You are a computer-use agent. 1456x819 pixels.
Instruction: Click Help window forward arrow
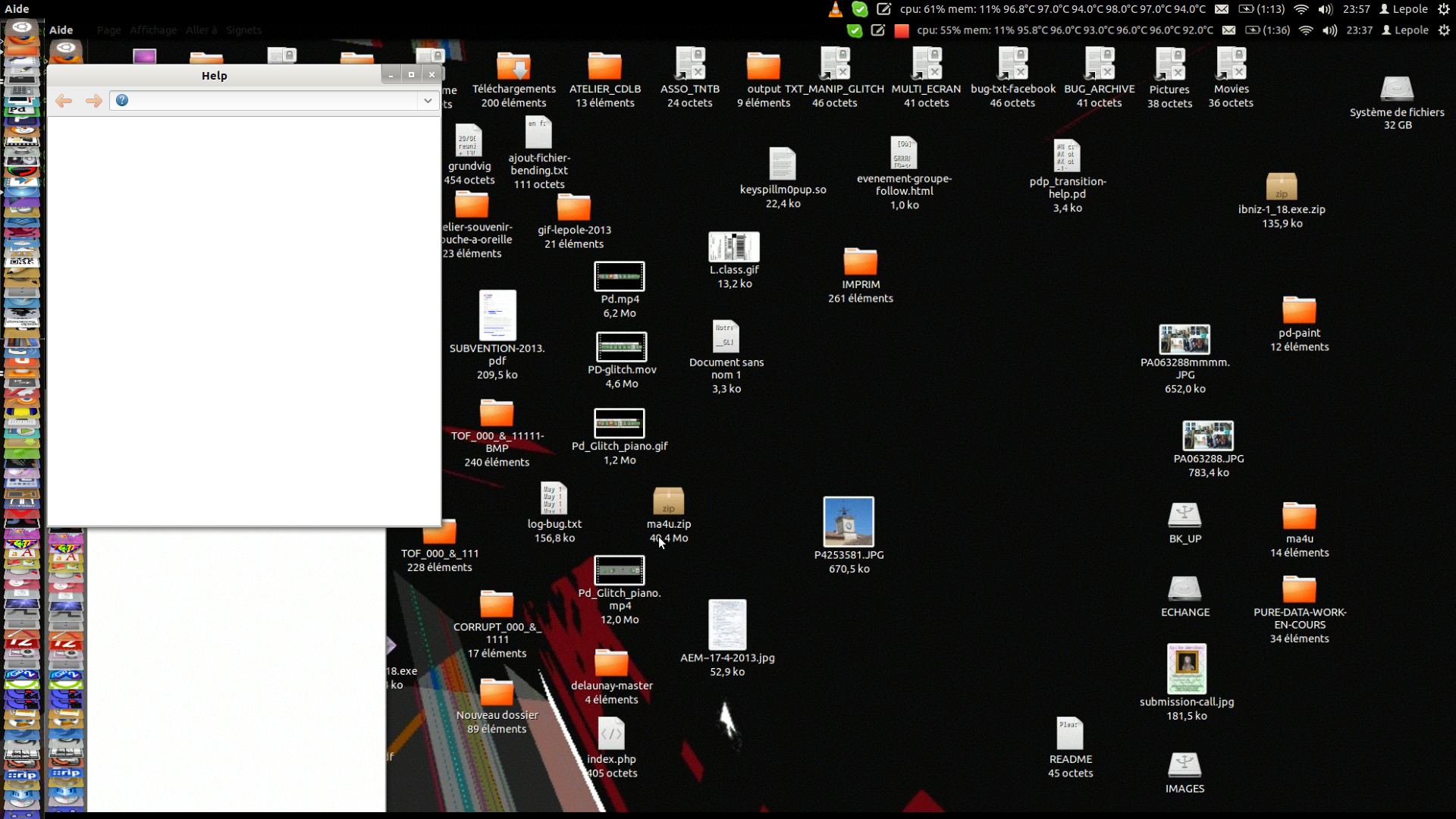93,101
